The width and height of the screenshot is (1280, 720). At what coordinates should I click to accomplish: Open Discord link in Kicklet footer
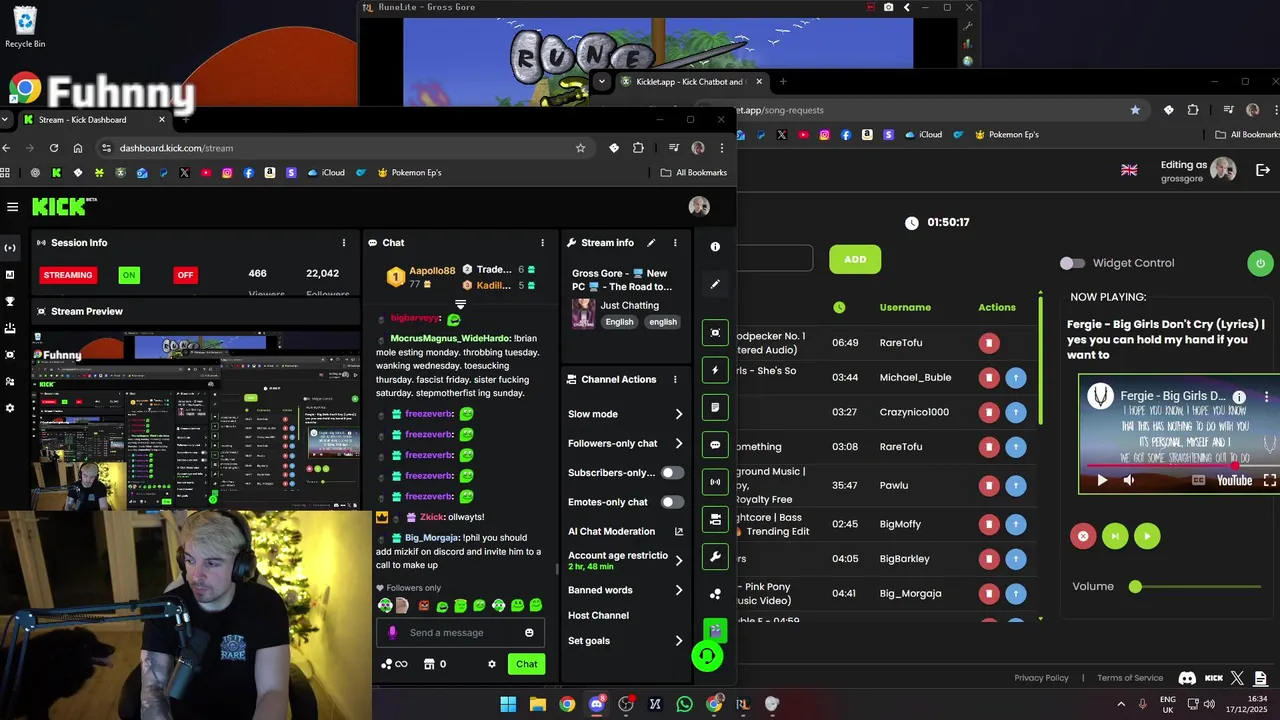pyautogui.click(x=1187, y=678)
